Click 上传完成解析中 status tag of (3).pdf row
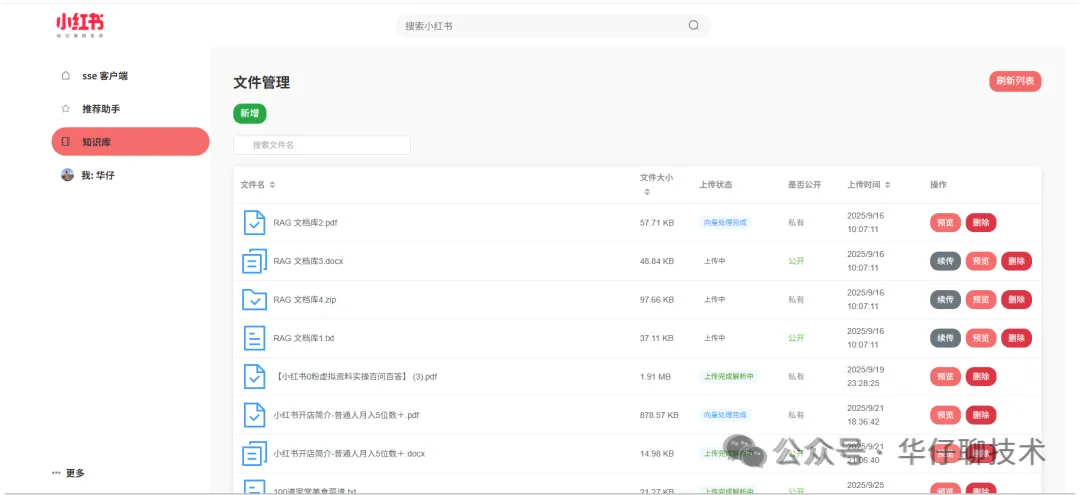The height and width of the screenshot is (495, 1080). coord(729,377)
